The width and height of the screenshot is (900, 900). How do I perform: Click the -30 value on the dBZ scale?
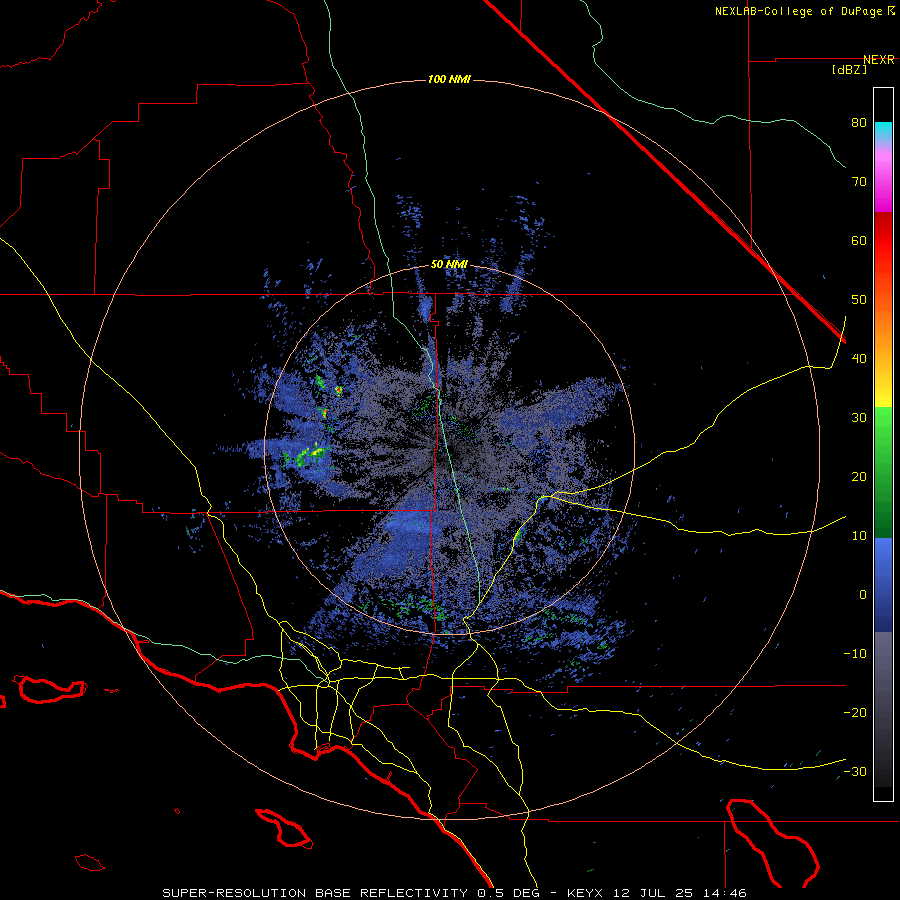855,772
